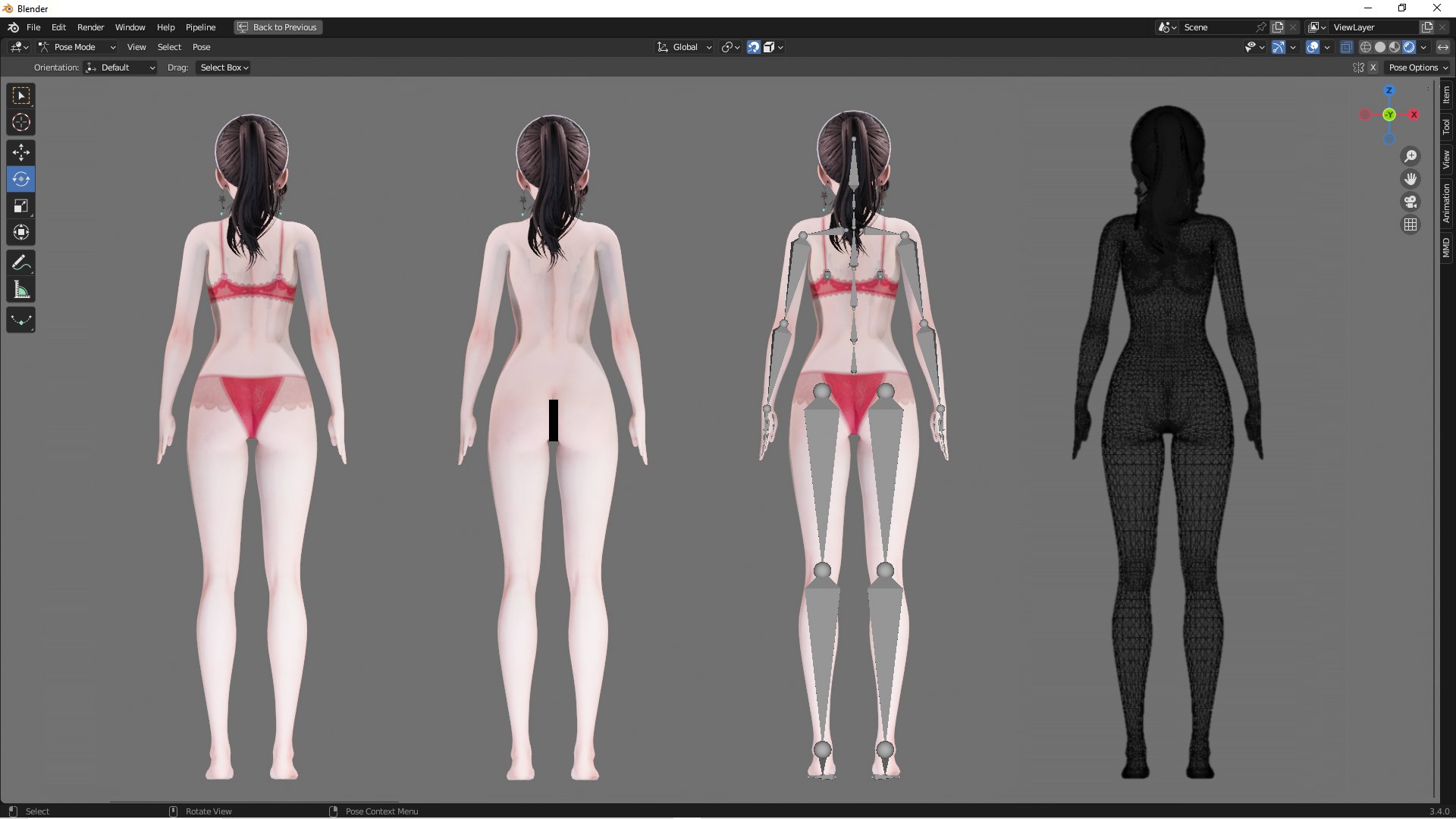This screenshot has width=1456, height=819.
Task: Open the Pipeline menu
Action: point(200,27)
